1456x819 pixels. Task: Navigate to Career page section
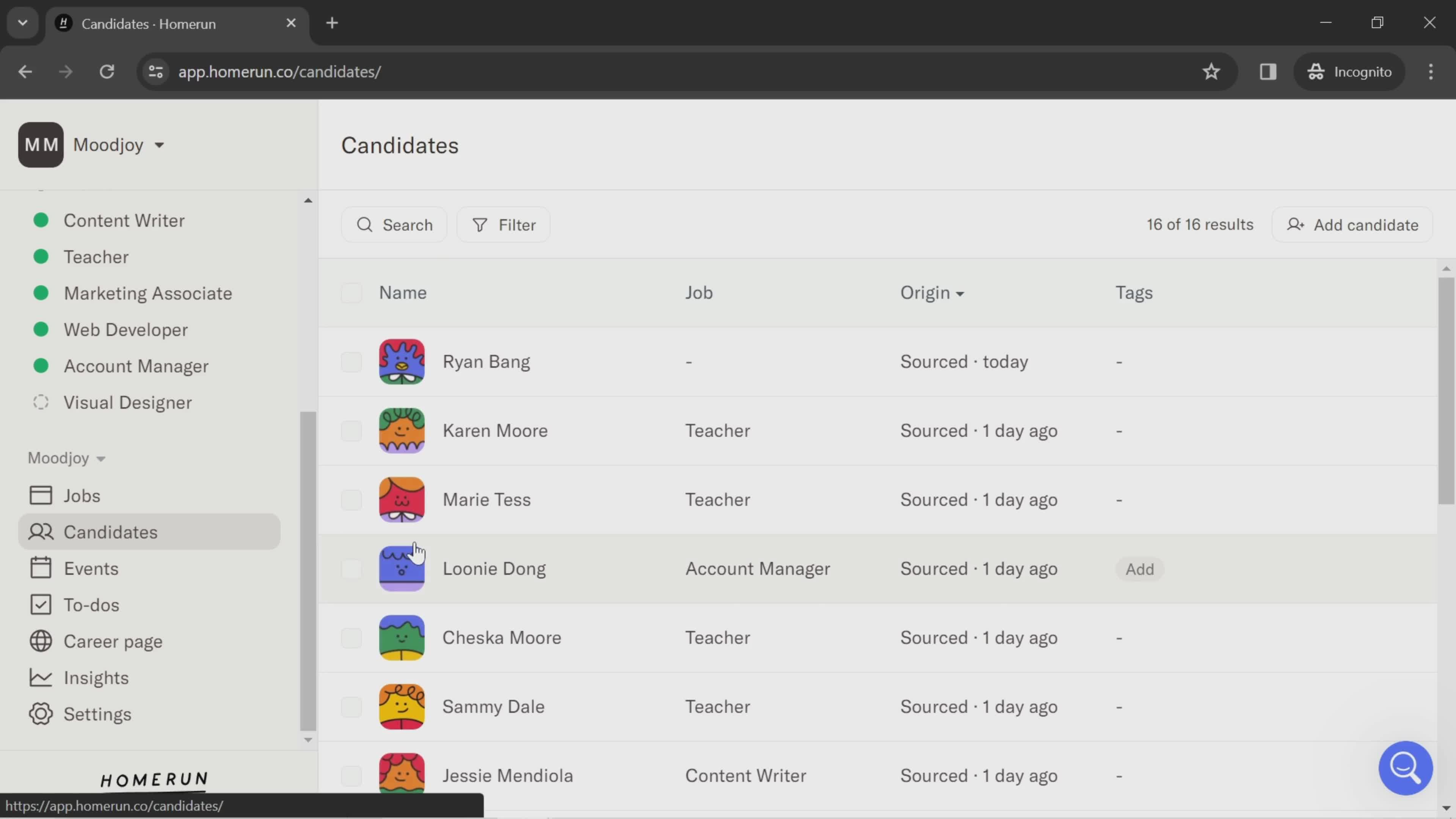click(113, 641)
